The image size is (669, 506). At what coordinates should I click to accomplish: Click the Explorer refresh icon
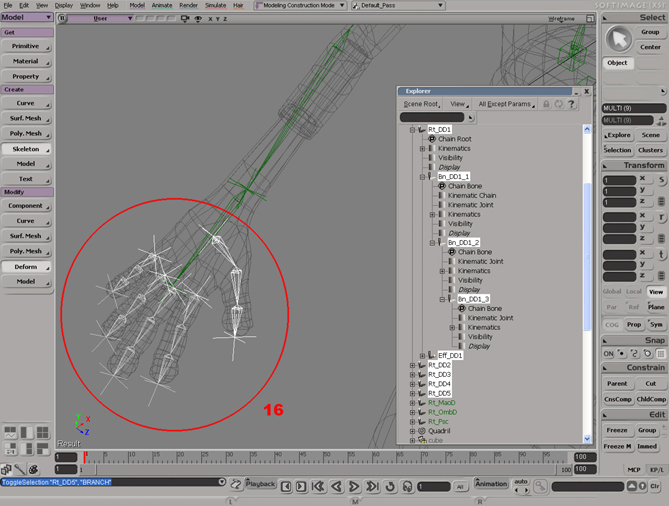558,104
